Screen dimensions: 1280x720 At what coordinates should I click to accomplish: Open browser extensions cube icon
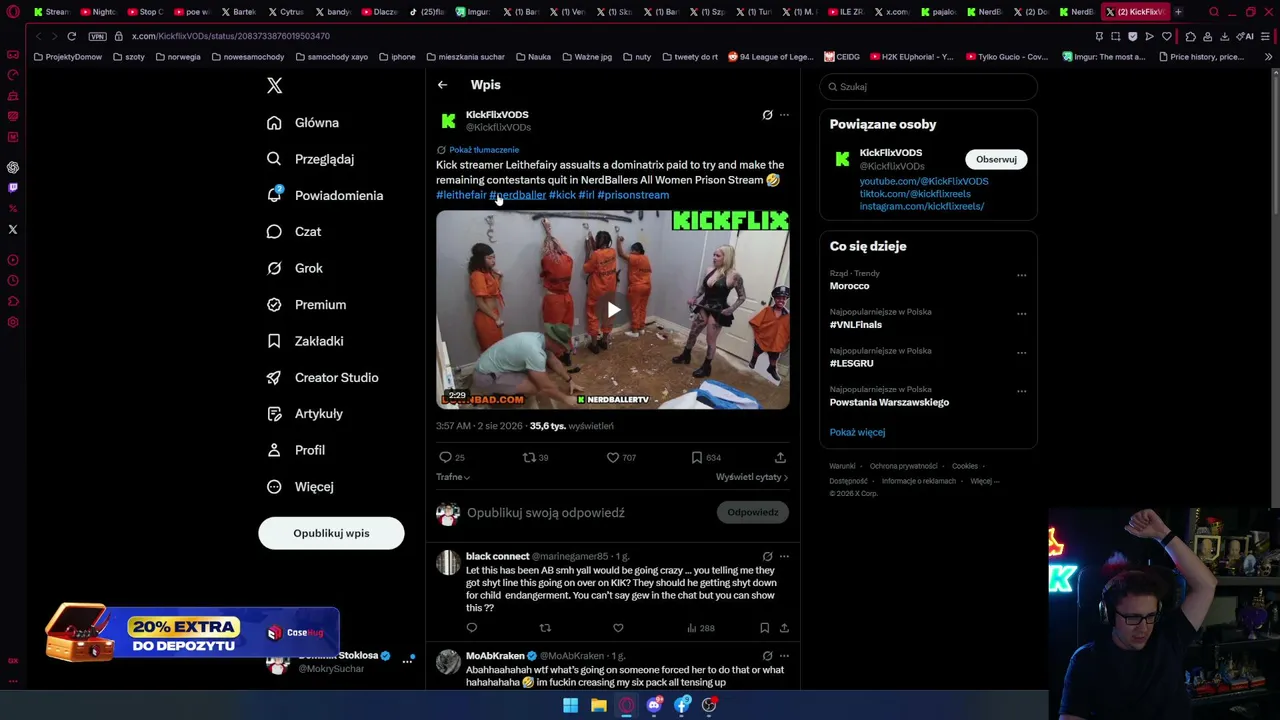pyautogui.click(x=1190, y=36)
